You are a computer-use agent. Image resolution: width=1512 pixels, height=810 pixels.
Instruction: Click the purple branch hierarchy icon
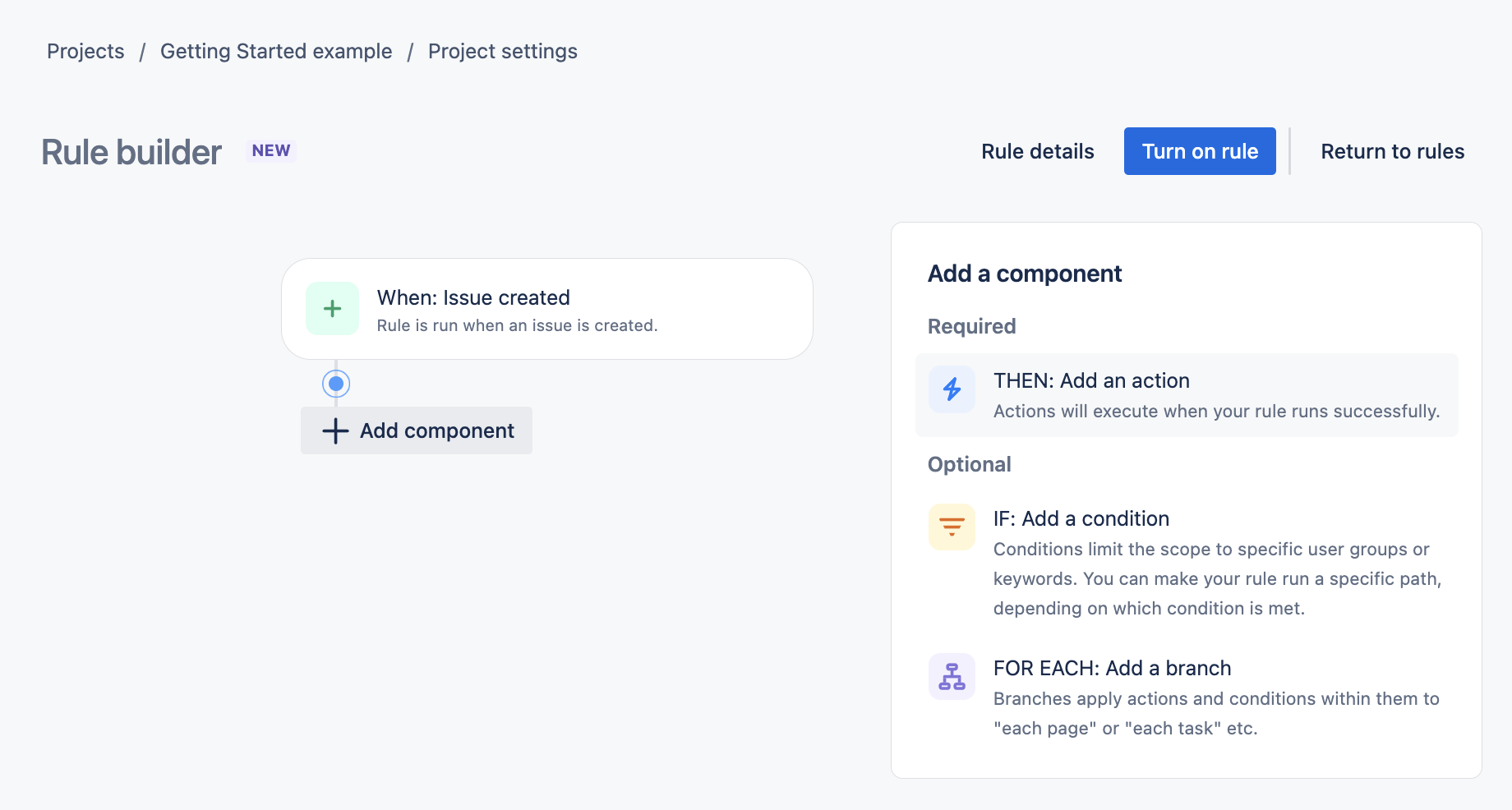[952, 676]
